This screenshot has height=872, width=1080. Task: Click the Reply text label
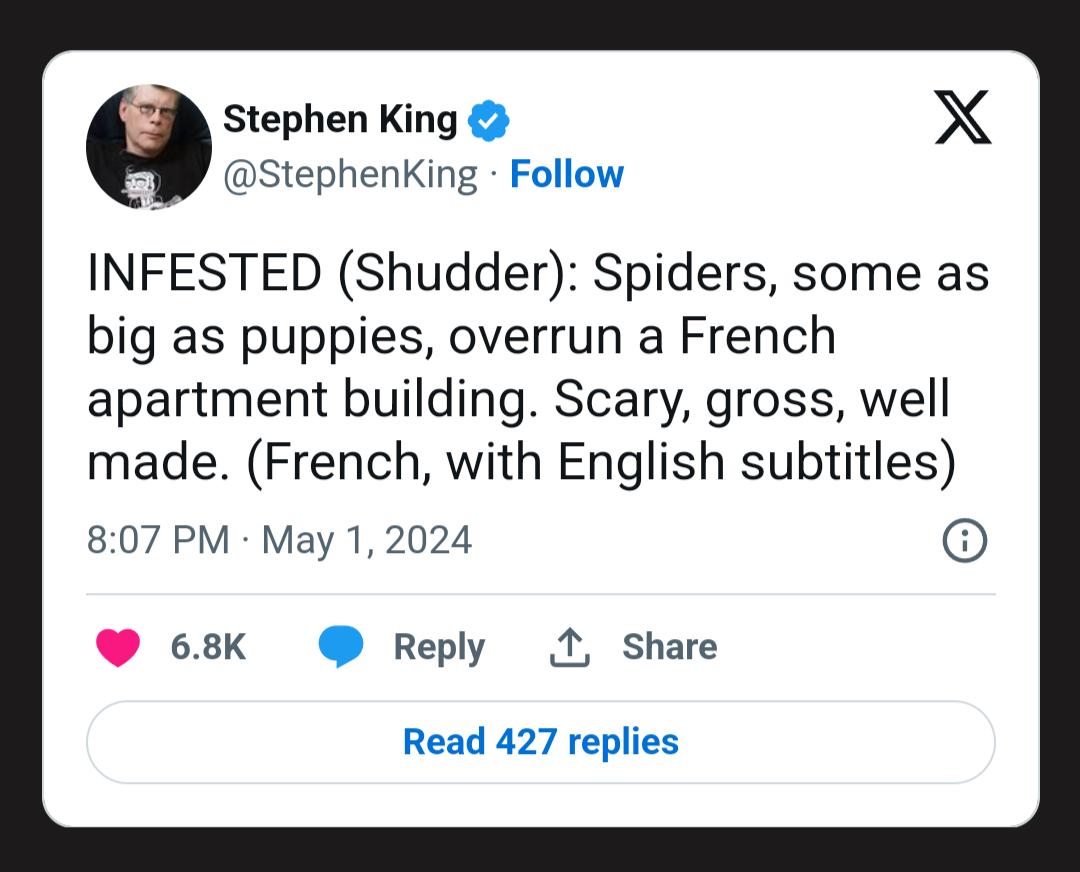[x=439, y=647]
